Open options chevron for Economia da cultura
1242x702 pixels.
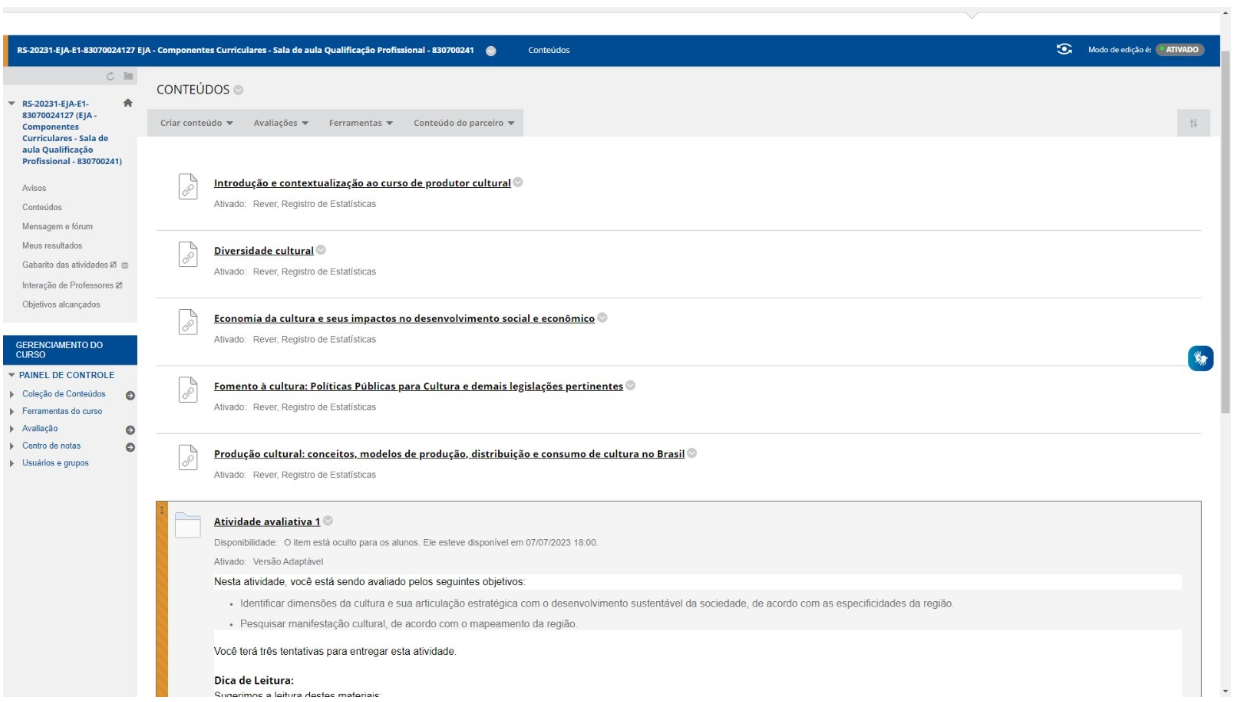(602, 318)
